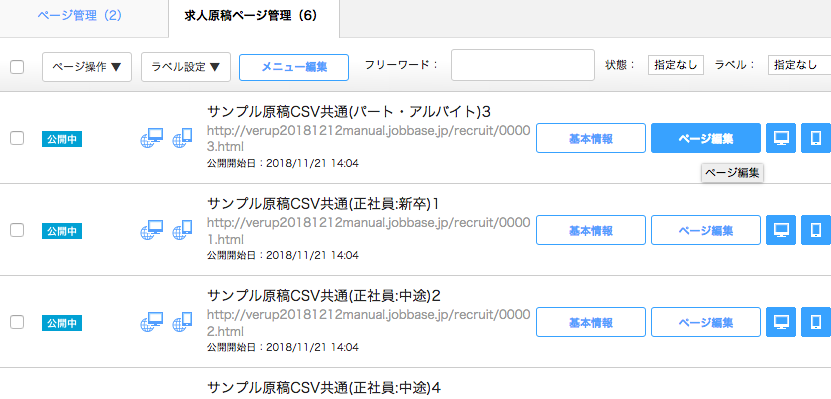Focus the フリーワード search field
The image size is (831, 399).
click(x=523, y=65)
